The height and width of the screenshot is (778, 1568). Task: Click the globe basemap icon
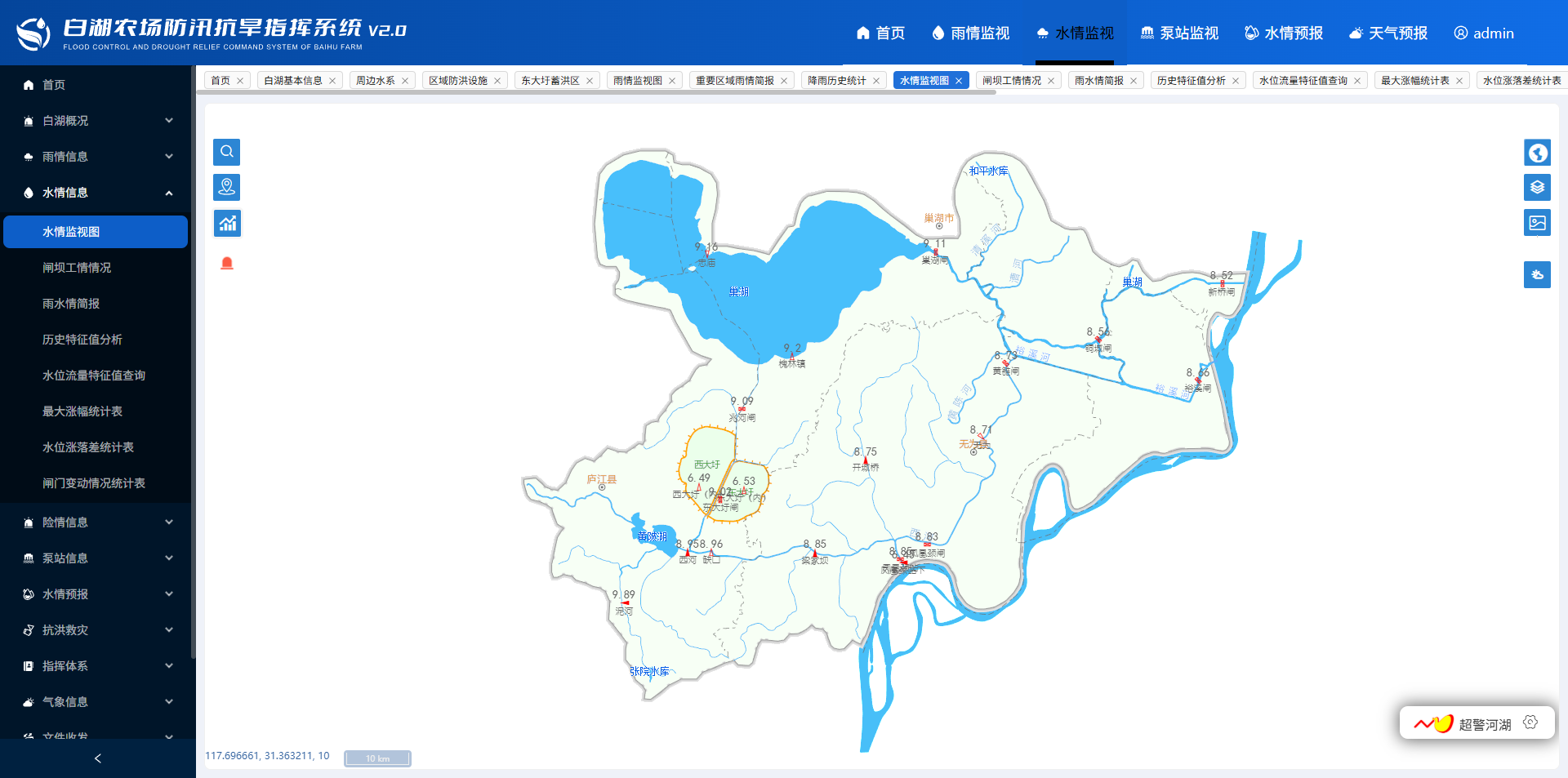pos(1537,153)
